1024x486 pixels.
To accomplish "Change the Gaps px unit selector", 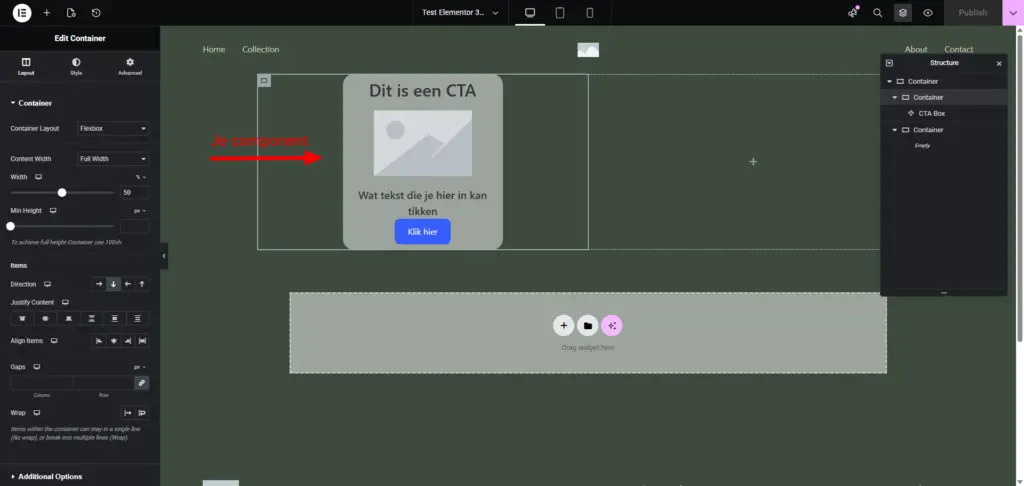I will tap(140, 367).
